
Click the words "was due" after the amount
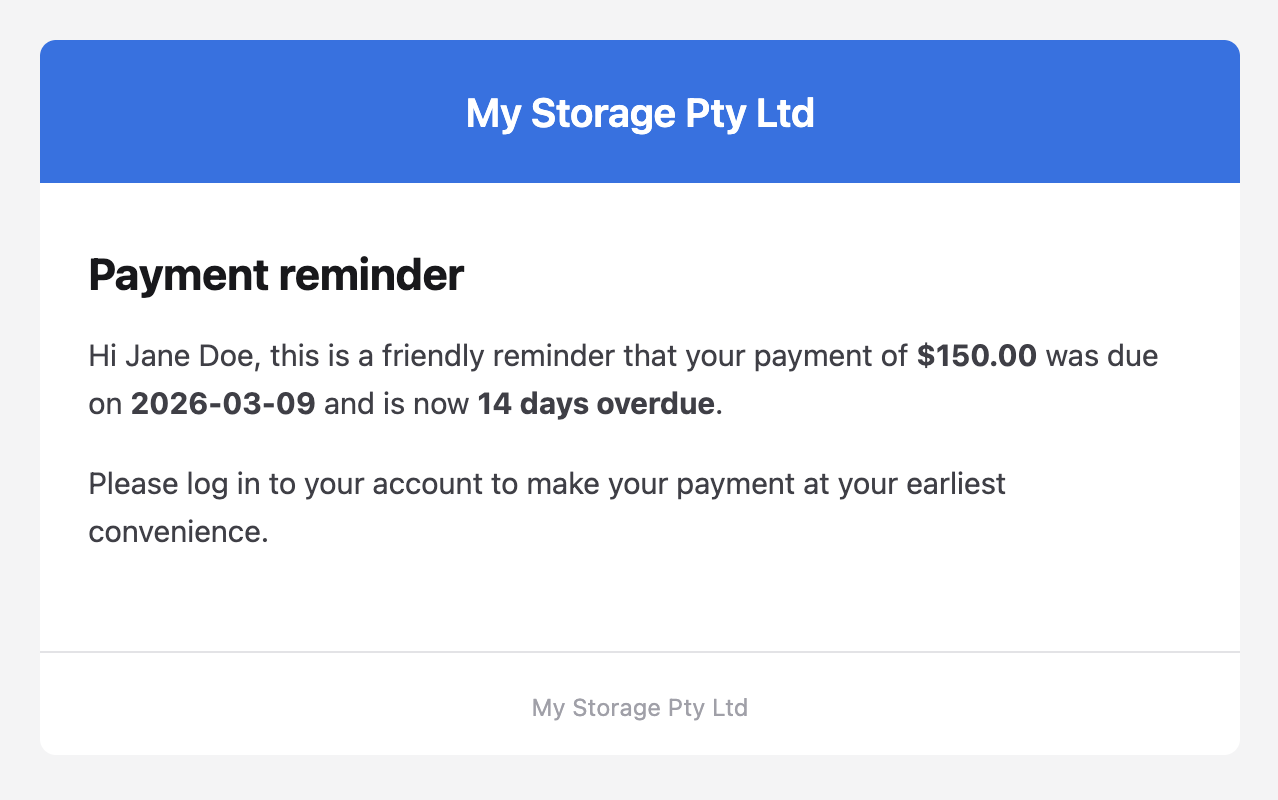1102,356
